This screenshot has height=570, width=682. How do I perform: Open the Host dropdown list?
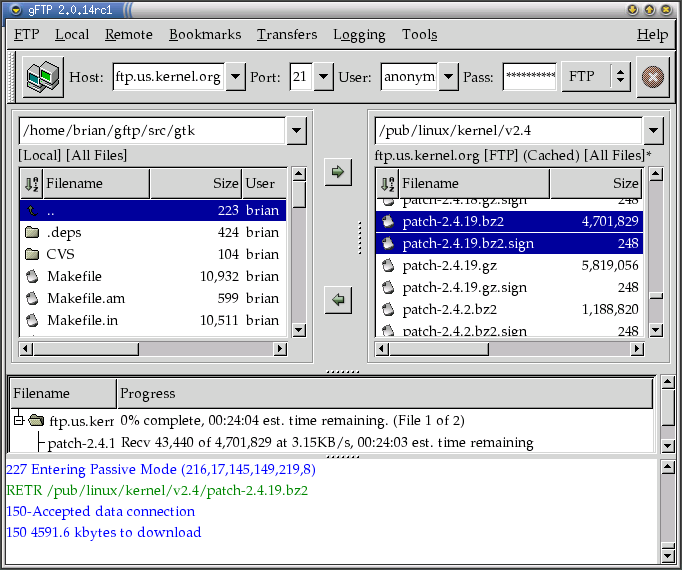tap(235, 76)
